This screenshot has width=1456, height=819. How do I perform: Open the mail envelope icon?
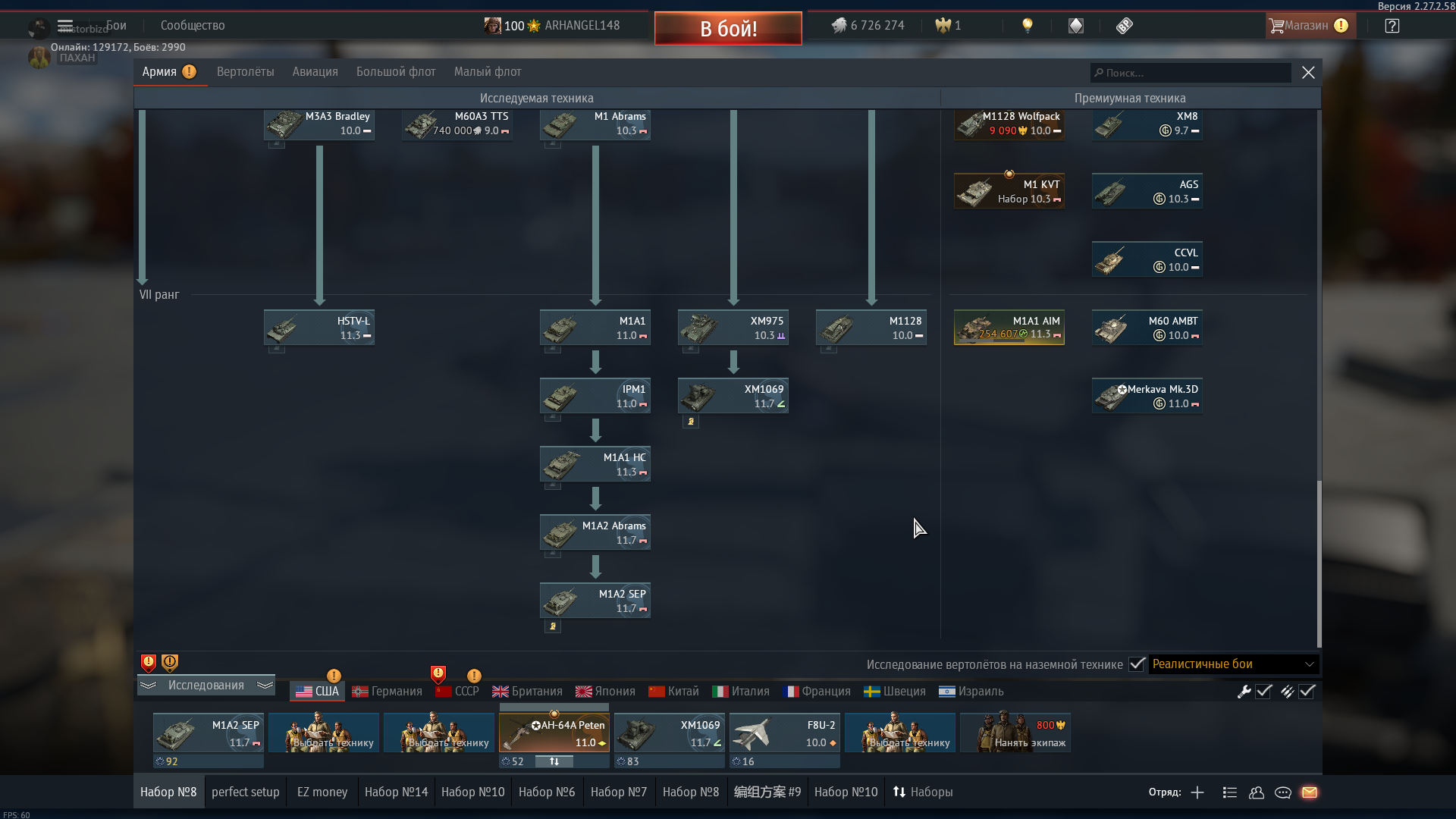coord(1310,792)
